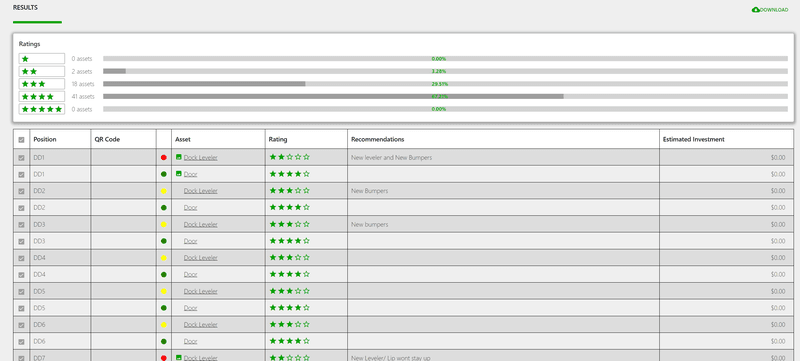Click four-star rating of DD1 Door
Image resolution: width=800 pixels, height=361 pixels.
[x=289, y=173]
